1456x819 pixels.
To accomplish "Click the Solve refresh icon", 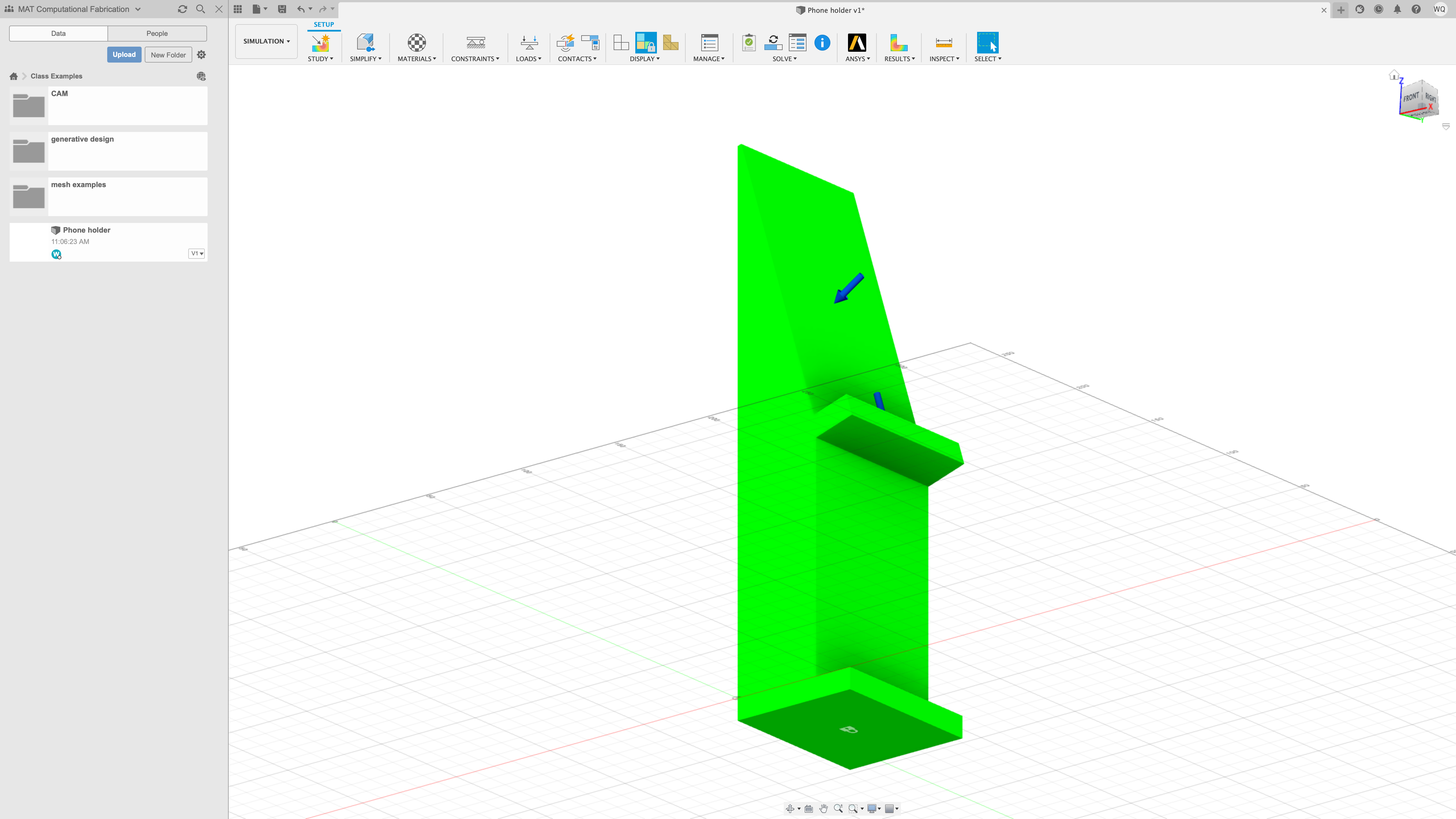I will point(773,43).
